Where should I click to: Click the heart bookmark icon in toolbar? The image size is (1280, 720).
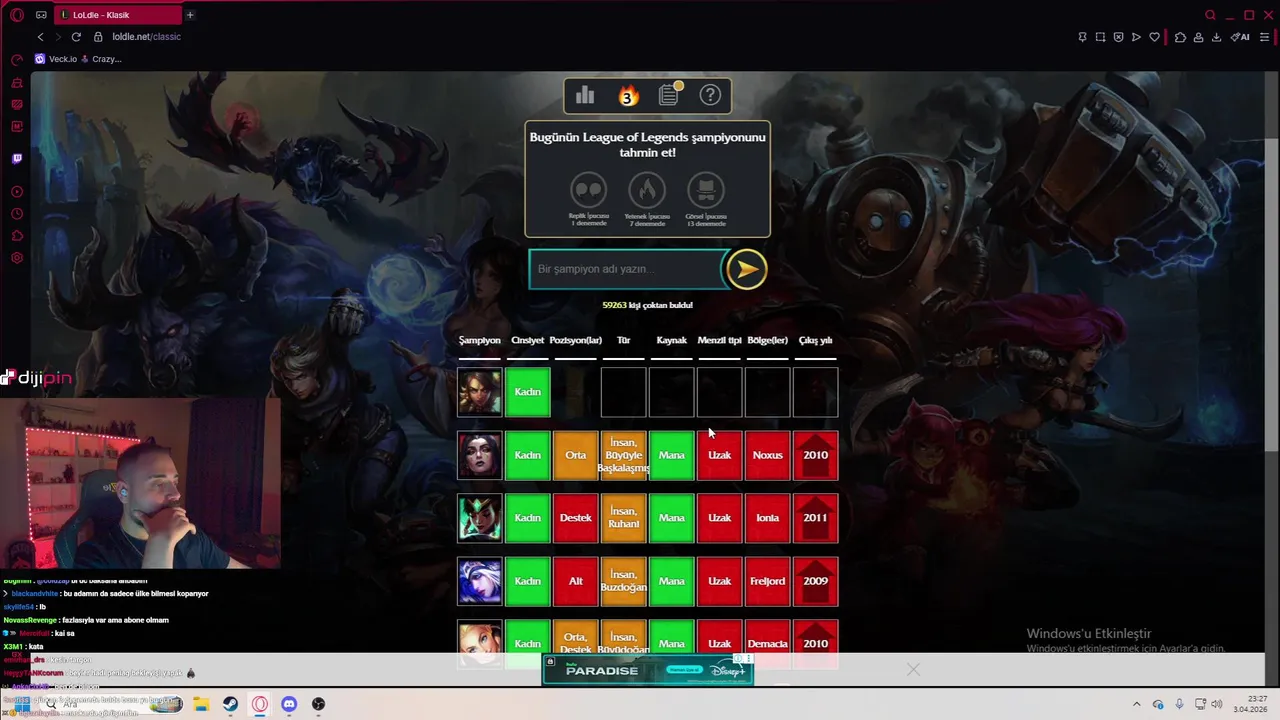[x=1154, y=37]
